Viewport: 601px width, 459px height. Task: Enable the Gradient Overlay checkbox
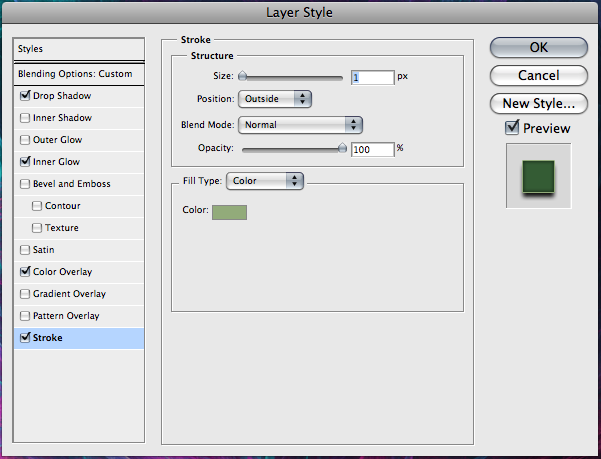pyautogui.click(x=25, y=294)
